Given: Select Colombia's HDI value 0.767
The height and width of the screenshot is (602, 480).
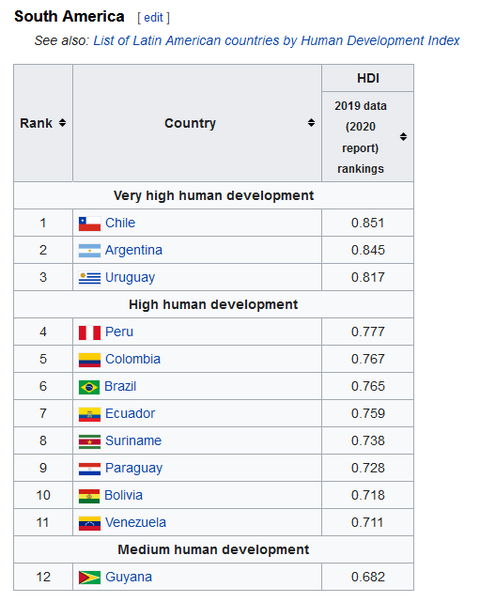Looking at the screenshot, I should pyautogui.click(x=368, y=359).
